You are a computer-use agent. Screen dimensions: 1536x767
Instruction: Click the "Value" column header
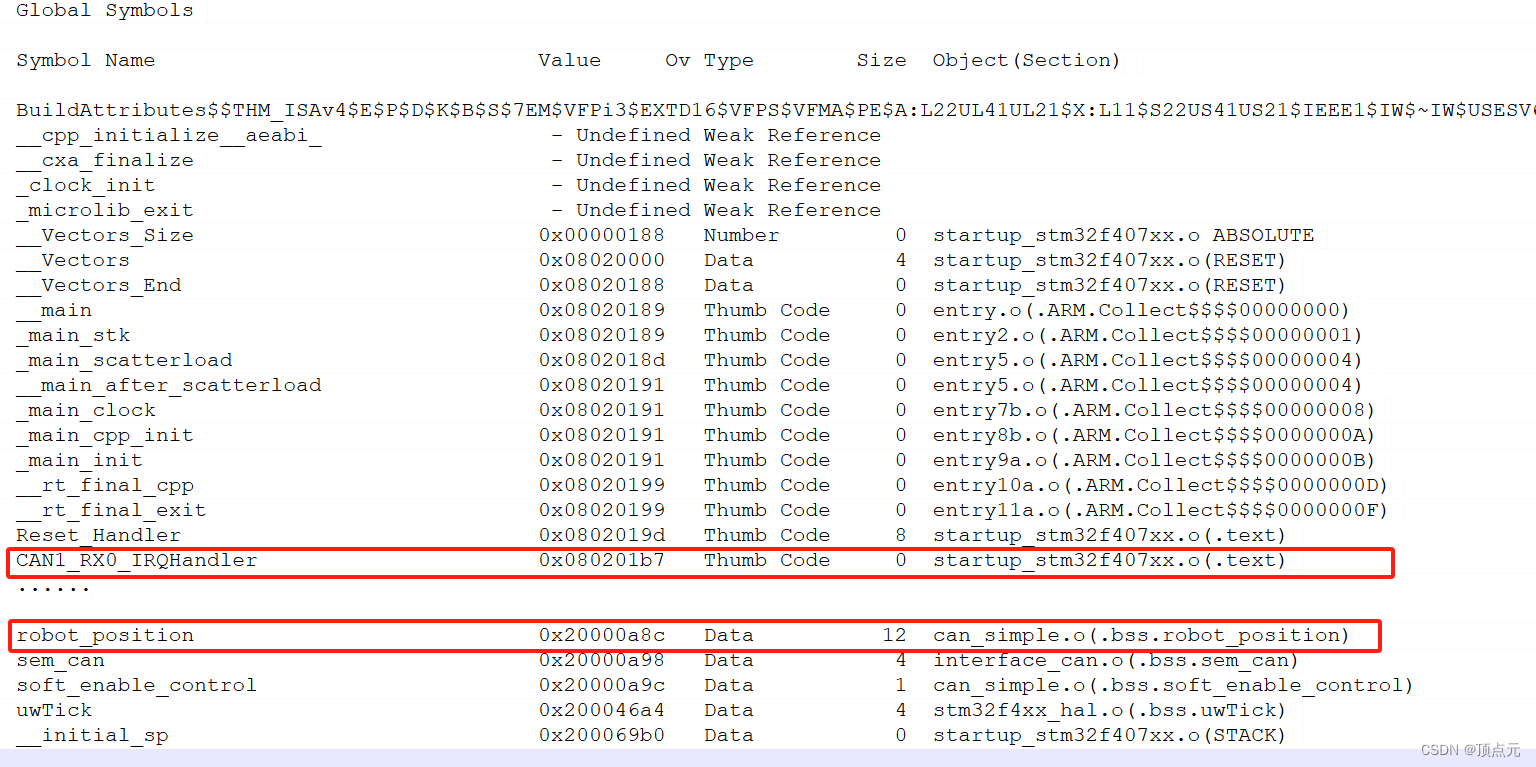[x=570, y=60]
